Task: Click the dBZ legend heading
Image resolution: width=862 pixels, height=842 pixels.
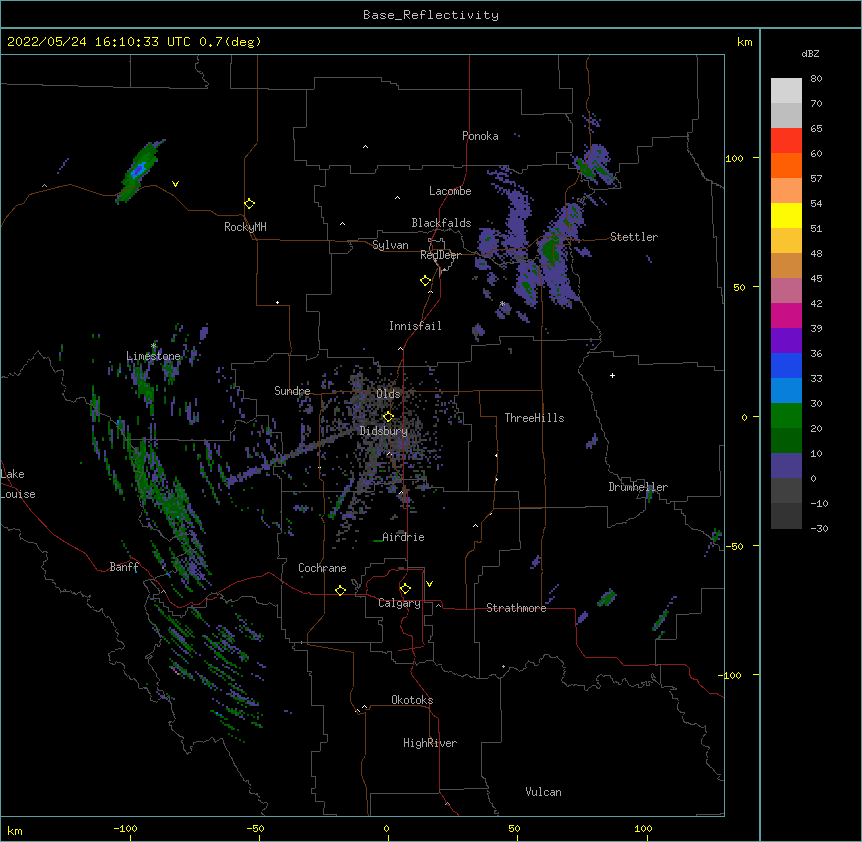Action: coord(810,54)
